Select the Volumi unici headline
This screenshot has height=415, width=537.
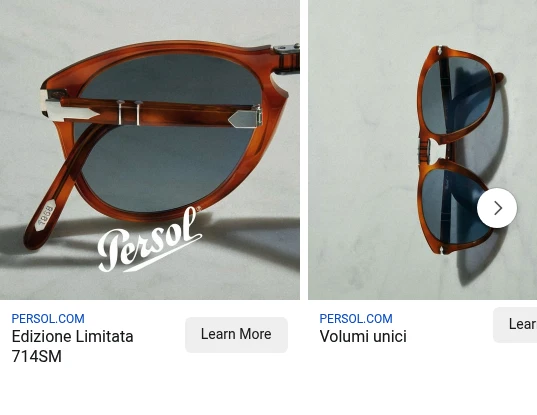pos(363,336)
